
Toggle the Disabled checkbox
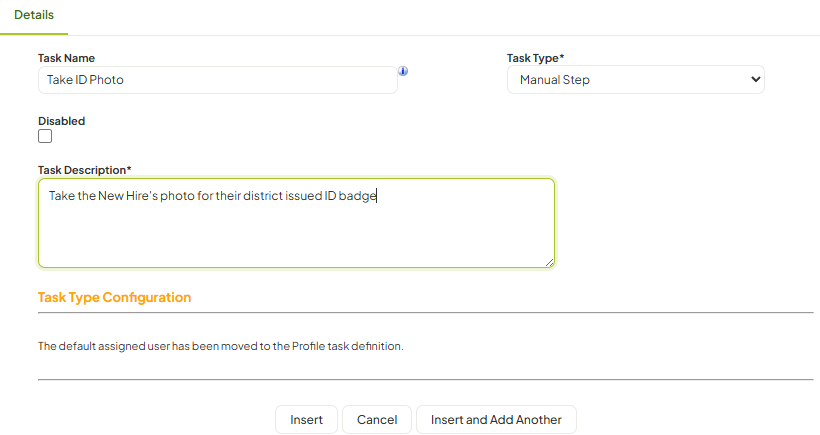tap(45, 136)
